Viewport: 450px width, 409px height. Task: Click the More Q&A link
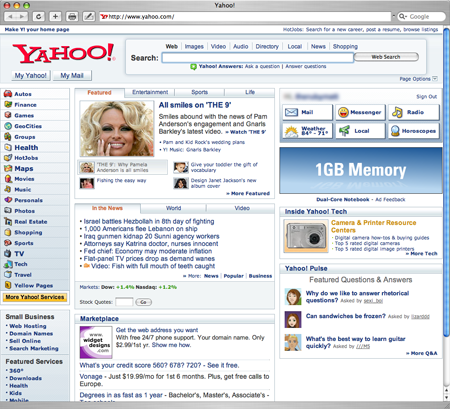pos(422,353)
